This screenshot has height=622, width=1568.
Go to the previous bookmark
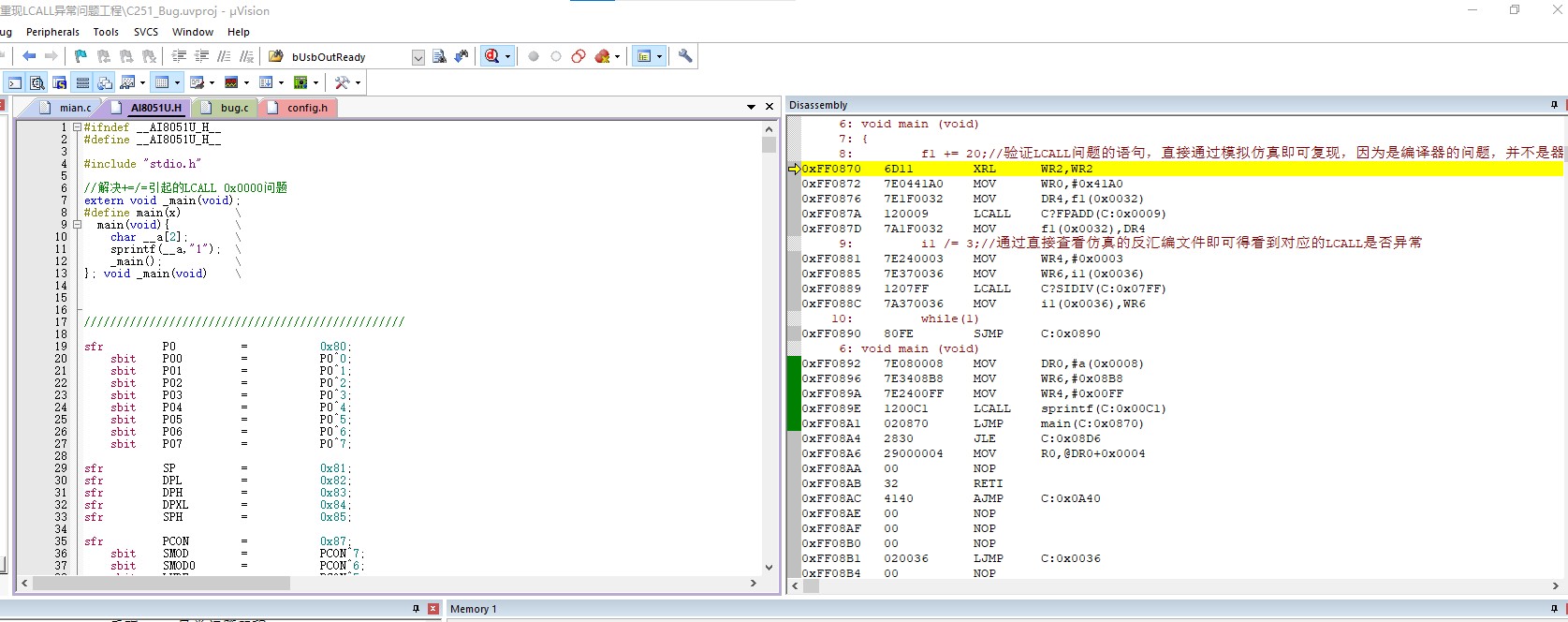tap(104, 56)
